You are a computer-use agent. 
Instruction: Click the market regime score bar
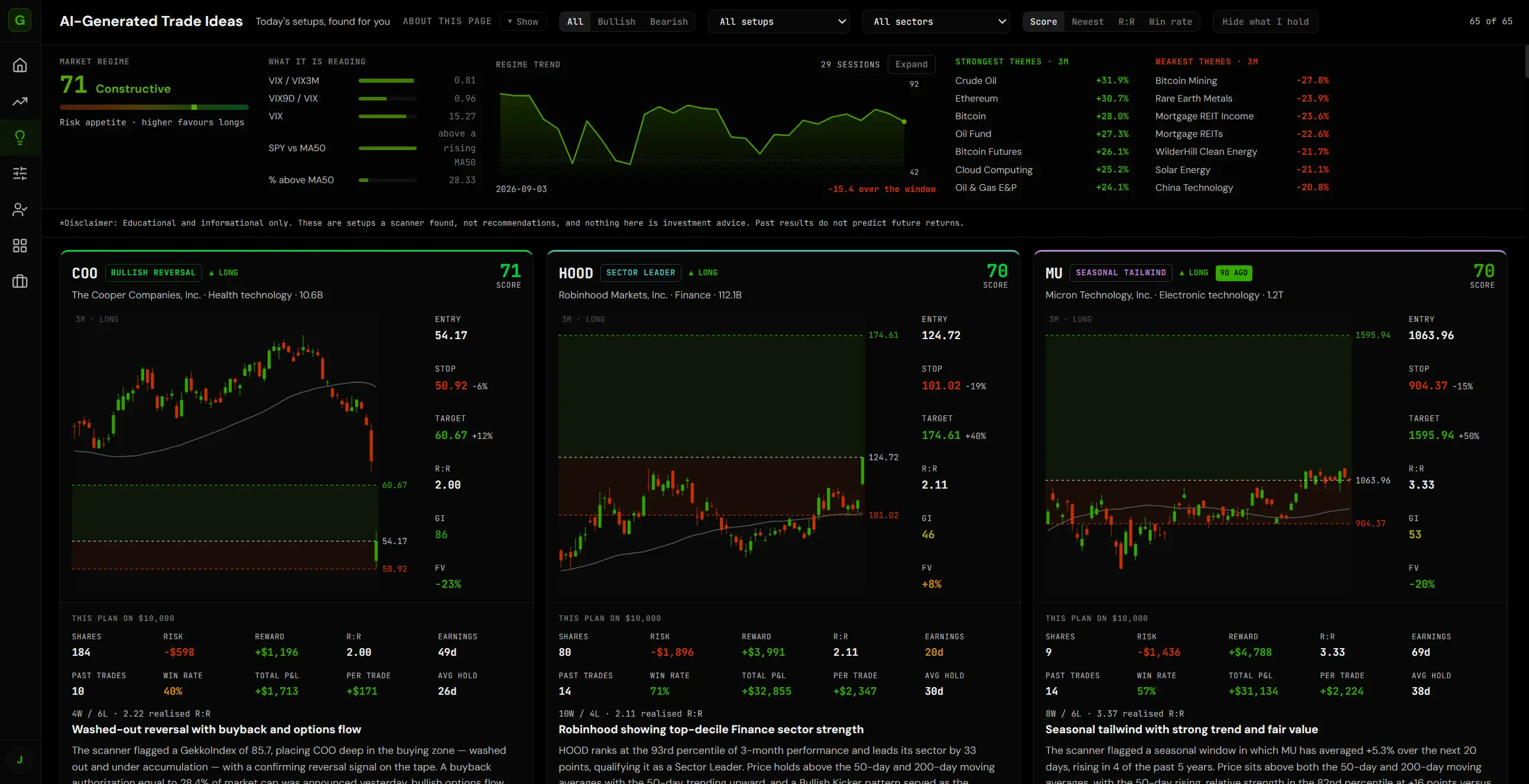(x=154, y=108)
